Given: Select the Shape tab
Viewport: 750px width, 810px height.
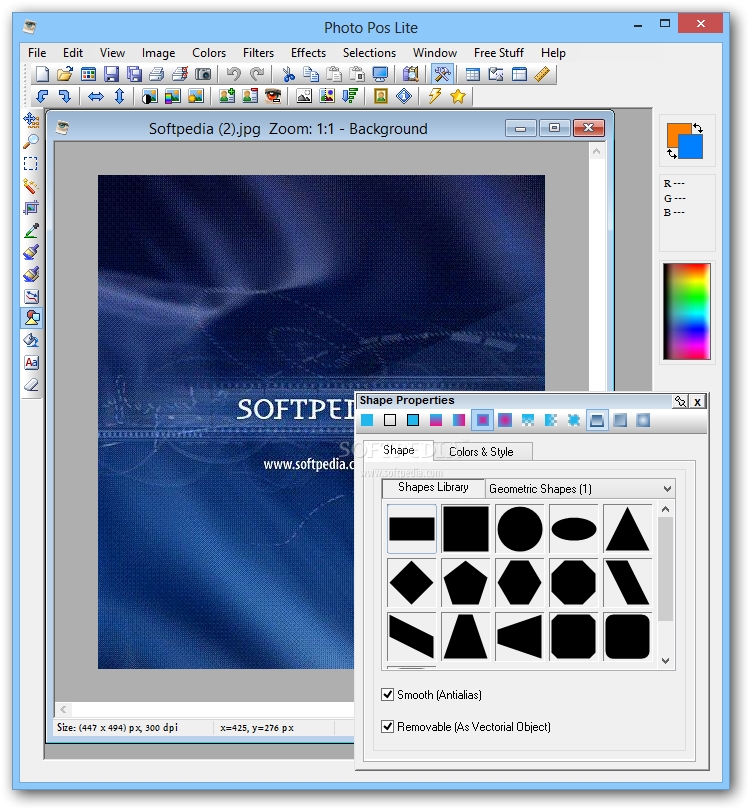Looking at the screenshot, I should point(398,450).
